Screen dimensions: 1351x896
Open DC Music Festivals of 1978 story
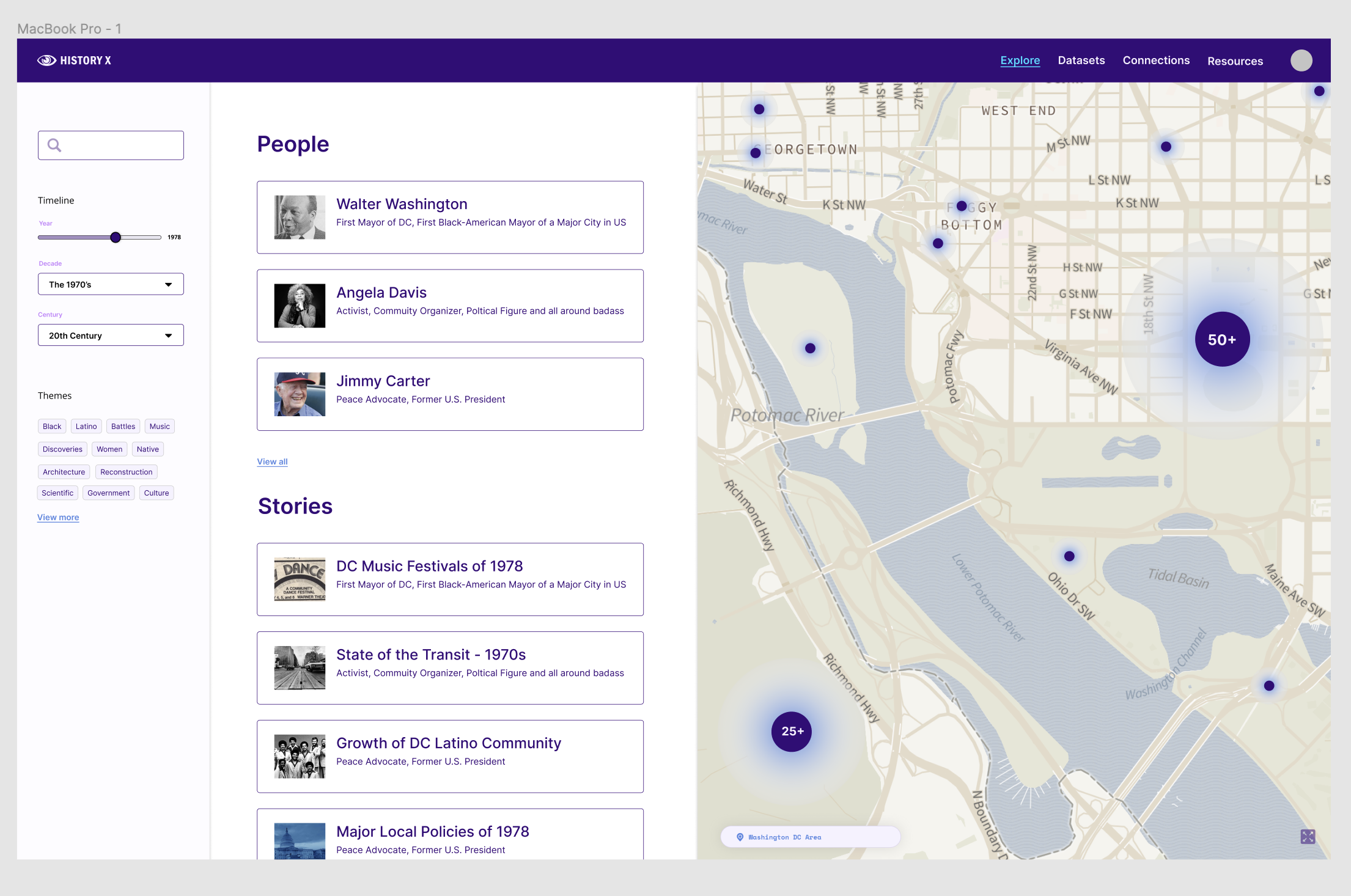pyautogui.click(x=450, y=579)
